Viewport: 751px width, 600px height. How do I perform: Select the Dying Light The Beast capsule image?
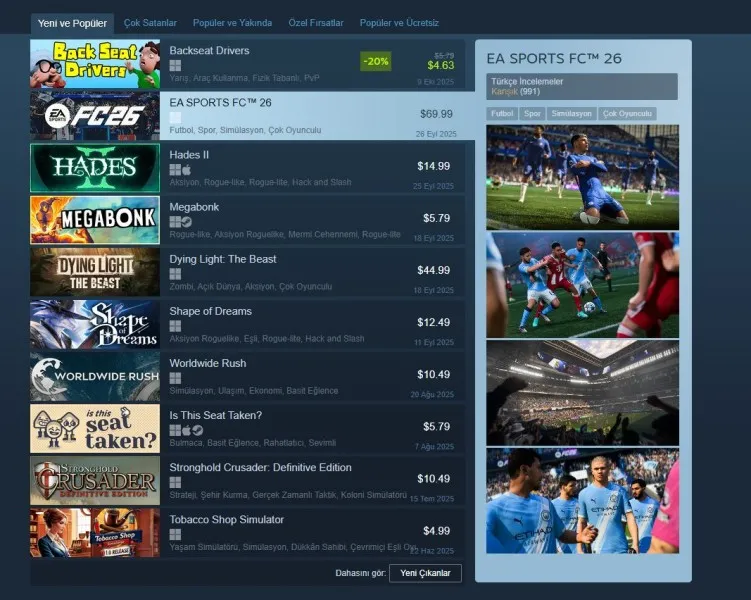[95, 272]
